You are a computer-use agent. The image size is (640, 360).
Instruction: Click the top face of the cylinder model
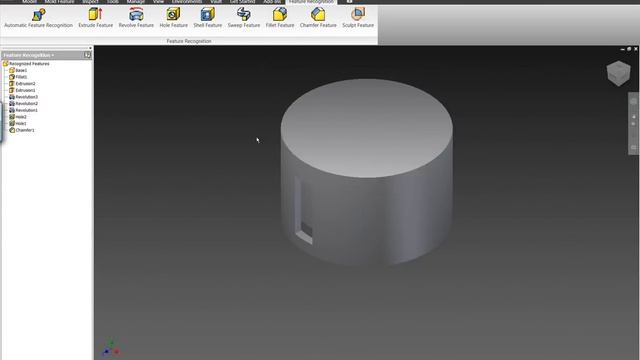click(x=367, y=127)
